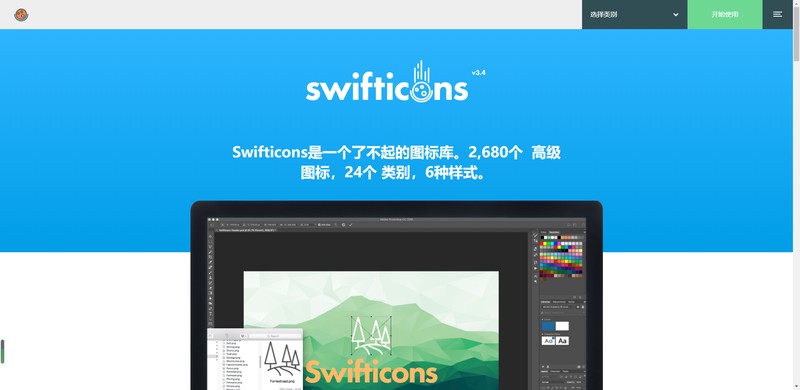Image resolution: width=800 pixels, height=390 pixels.
Task: Open the hamburger menu icon
Action: pyautogui.click(x=777, y=14)
